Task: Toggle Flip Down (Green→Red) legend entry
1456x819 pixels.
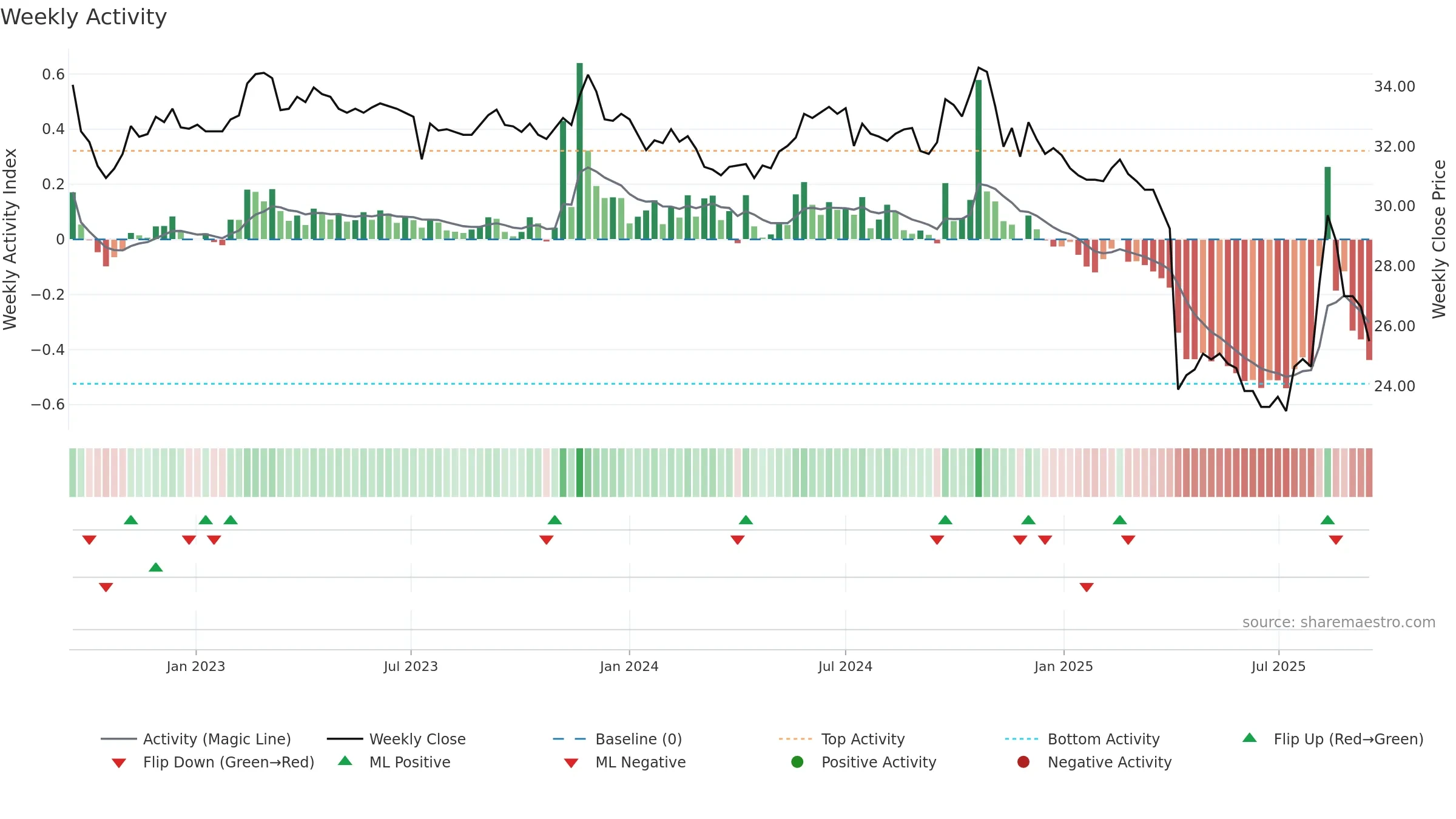Action: [x=213, y=762]
